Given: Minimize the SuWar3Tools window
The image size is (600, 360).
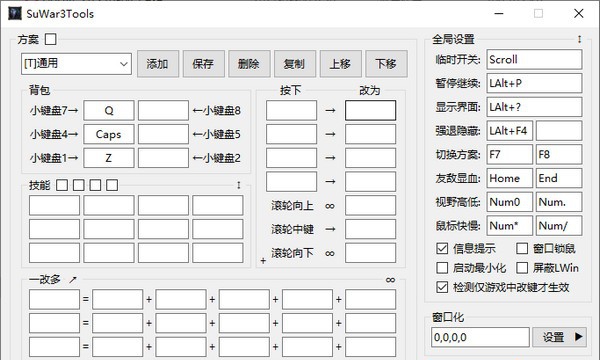Looking at the screenshot, I should pos(499,14).
